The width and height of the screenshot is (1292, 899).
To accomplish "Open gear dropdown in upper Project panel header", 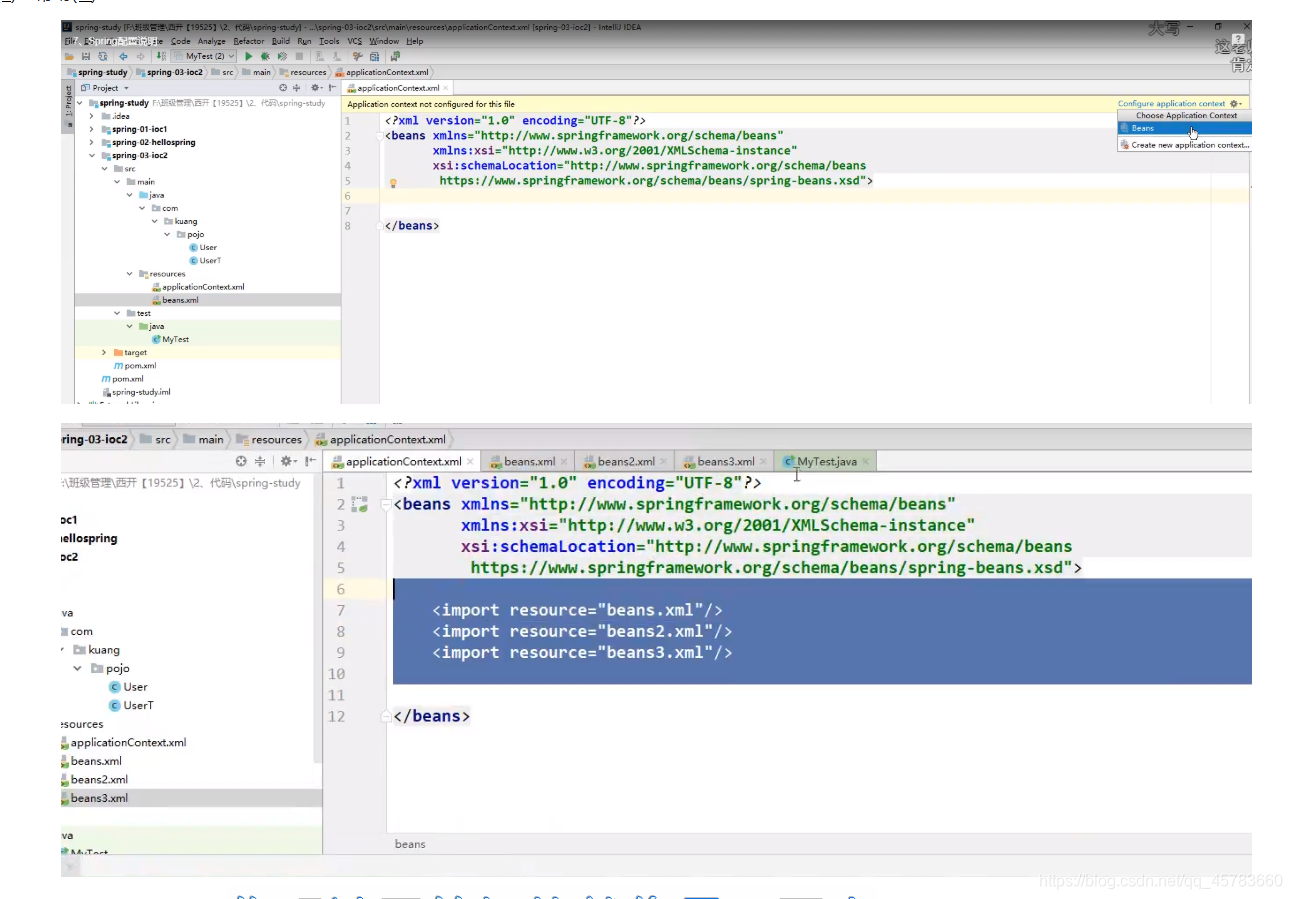I will [x=316, y=88].
